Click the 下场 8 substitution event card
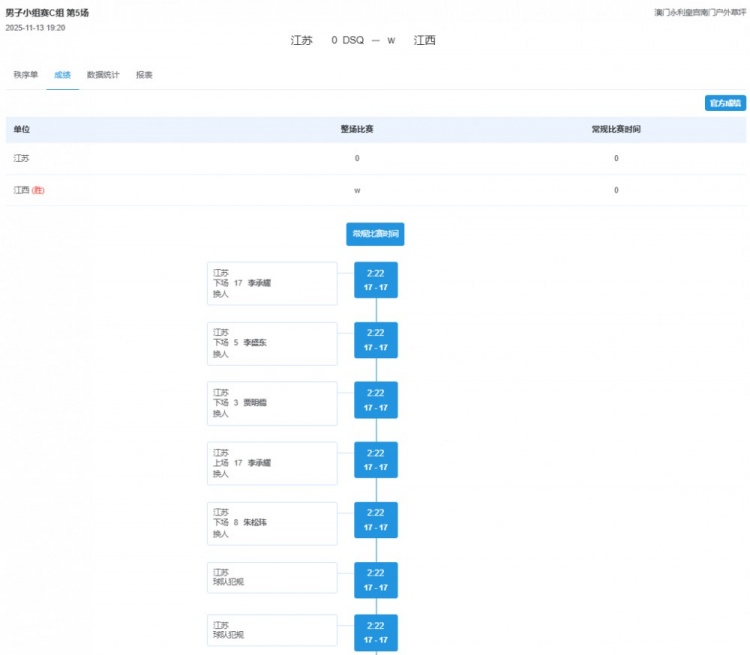Image resolution: width=750 pixels, height=655 pixels. point(272,523)
